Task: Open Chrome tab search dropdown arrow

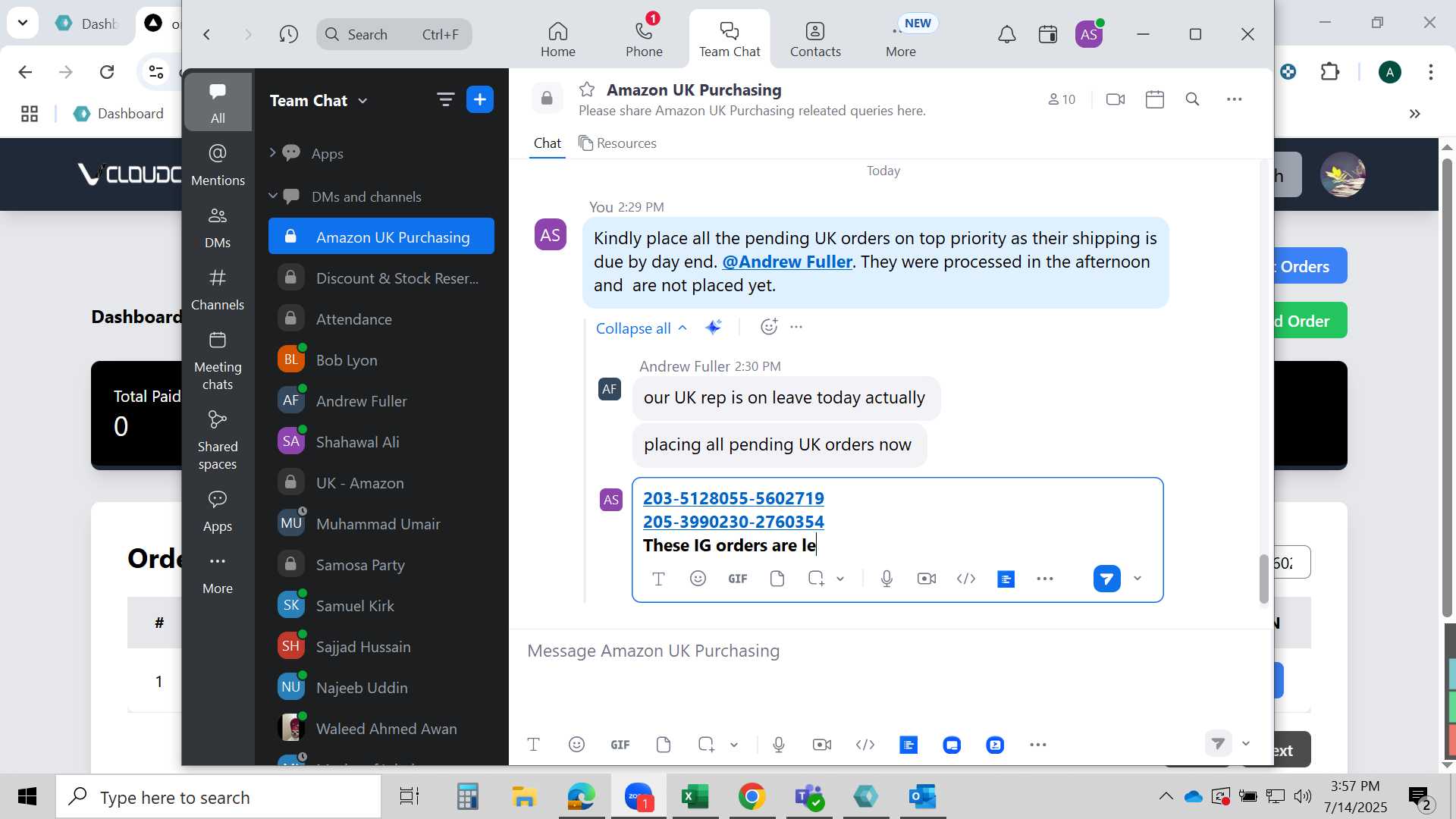Action: click(x=23, y=23)
